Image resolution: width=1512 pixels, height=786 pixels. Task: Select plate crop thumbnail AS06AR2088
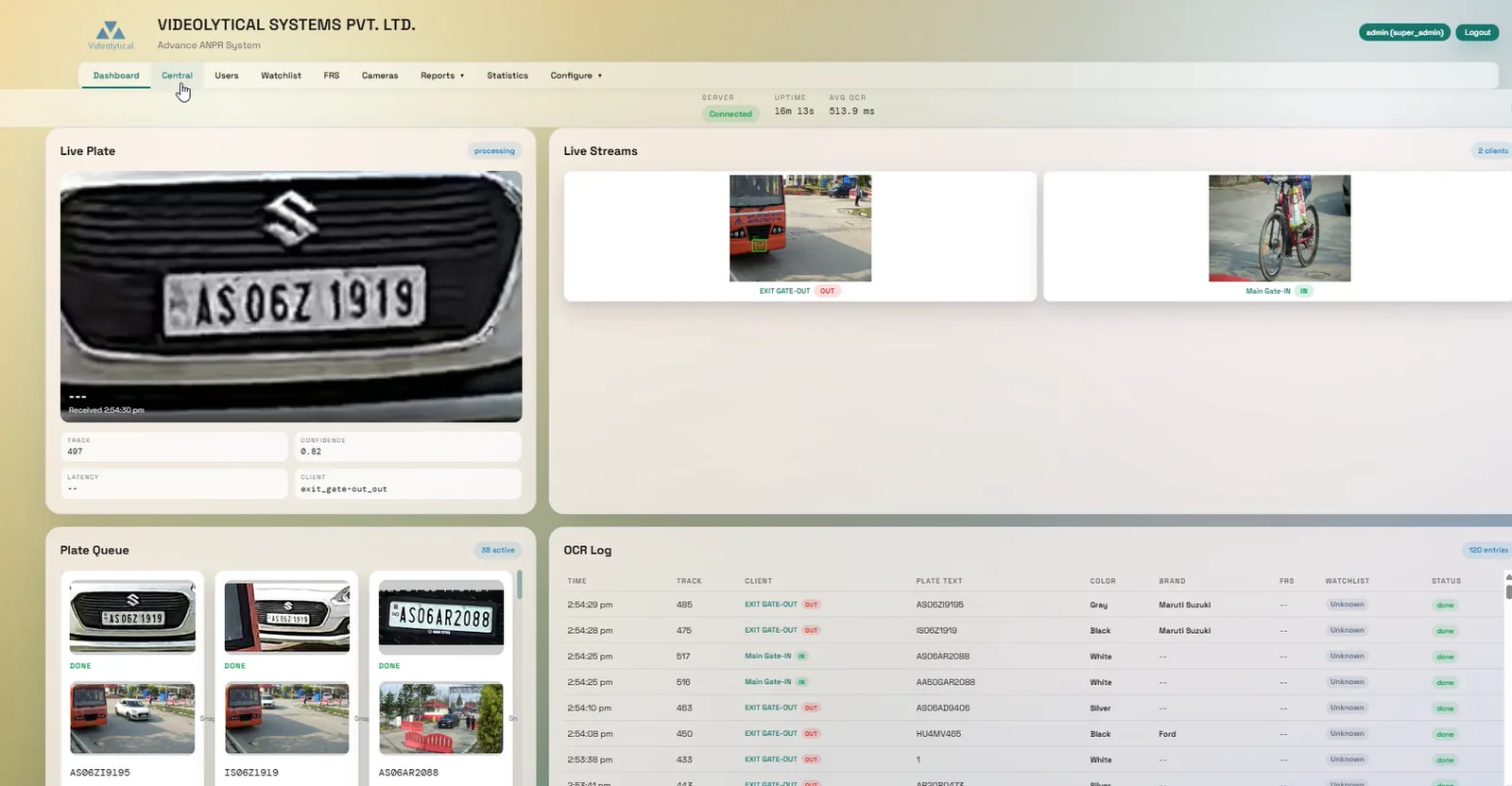click(441, 617)
